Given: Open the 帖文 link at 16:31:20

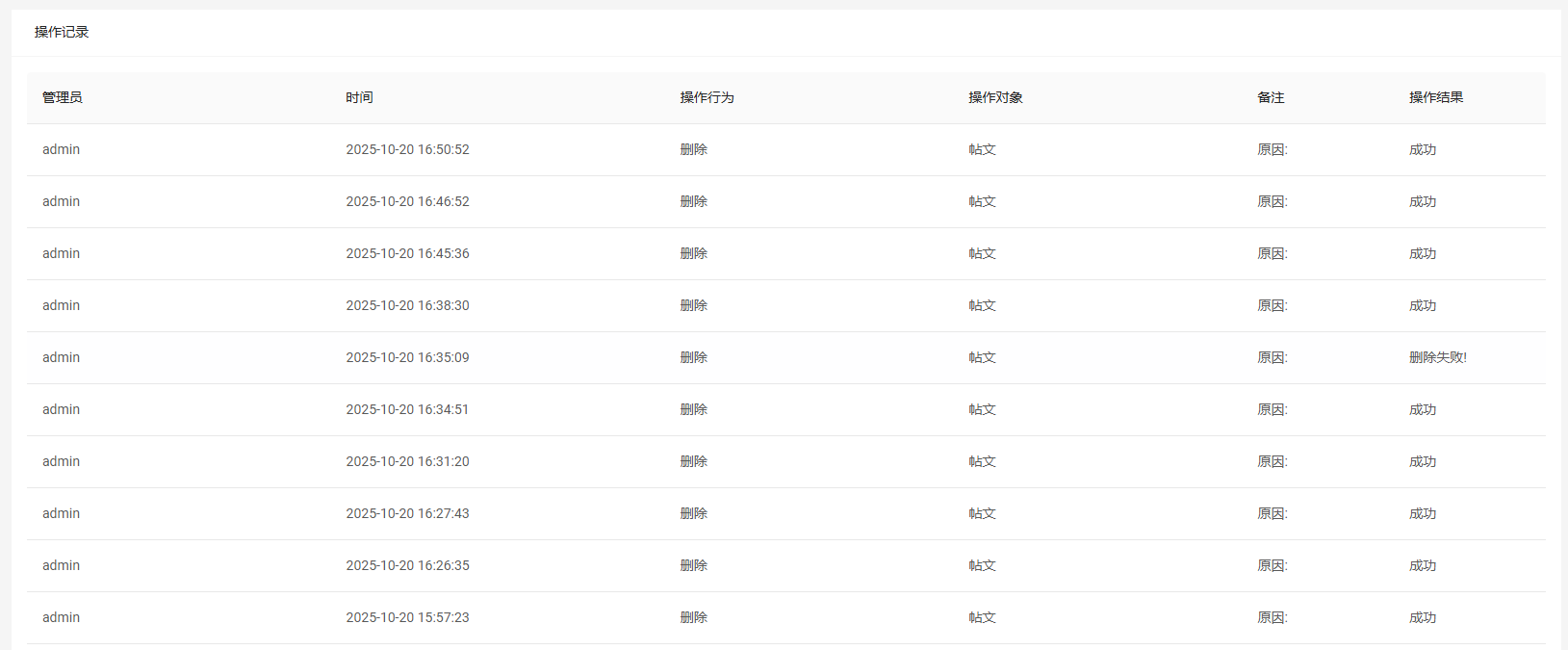Looking at the screenshot, I should point(982,461).
